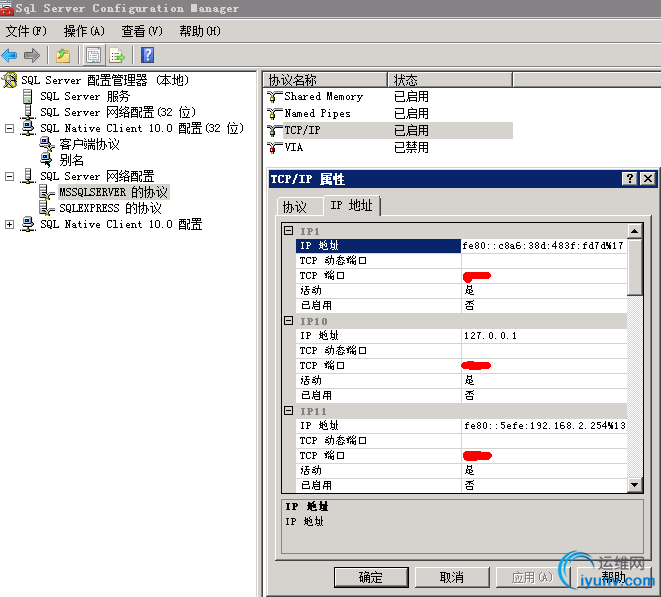Viewport: 661px width, 597px height.
Task: Click the 客户端协议 tree icon
Action: point(46,144)
